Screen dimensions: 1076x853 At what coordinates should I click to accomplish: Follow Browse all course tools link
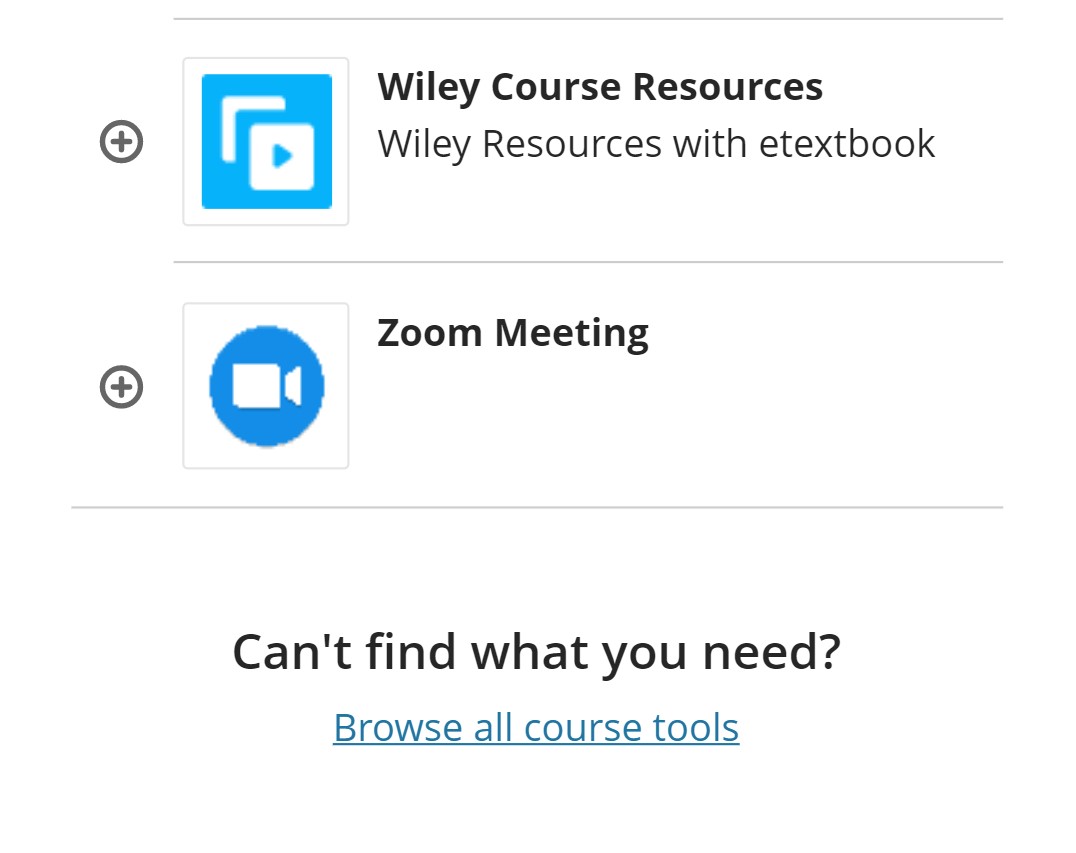click(536, 727)
